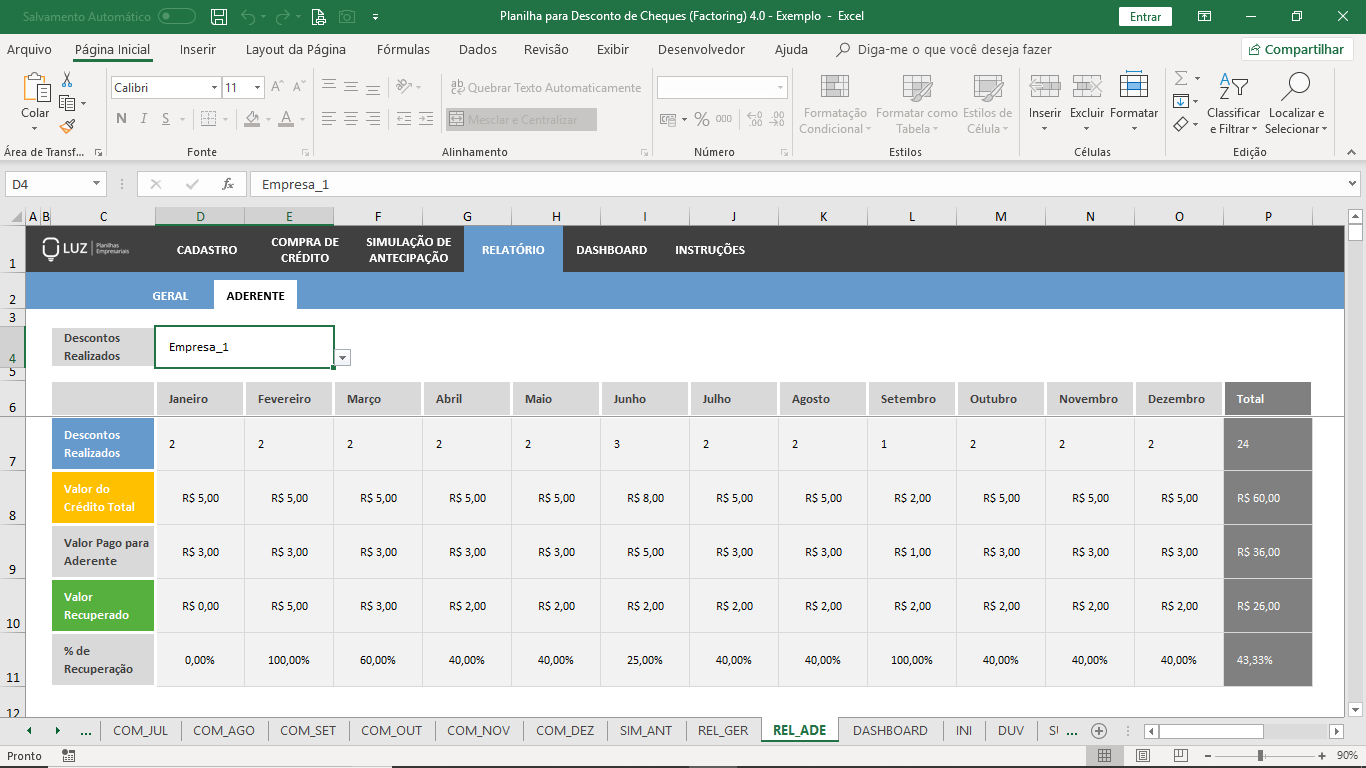1366x768 pixels.
Task: Click the Diga-me search field
Action: [x=944, y=49]
